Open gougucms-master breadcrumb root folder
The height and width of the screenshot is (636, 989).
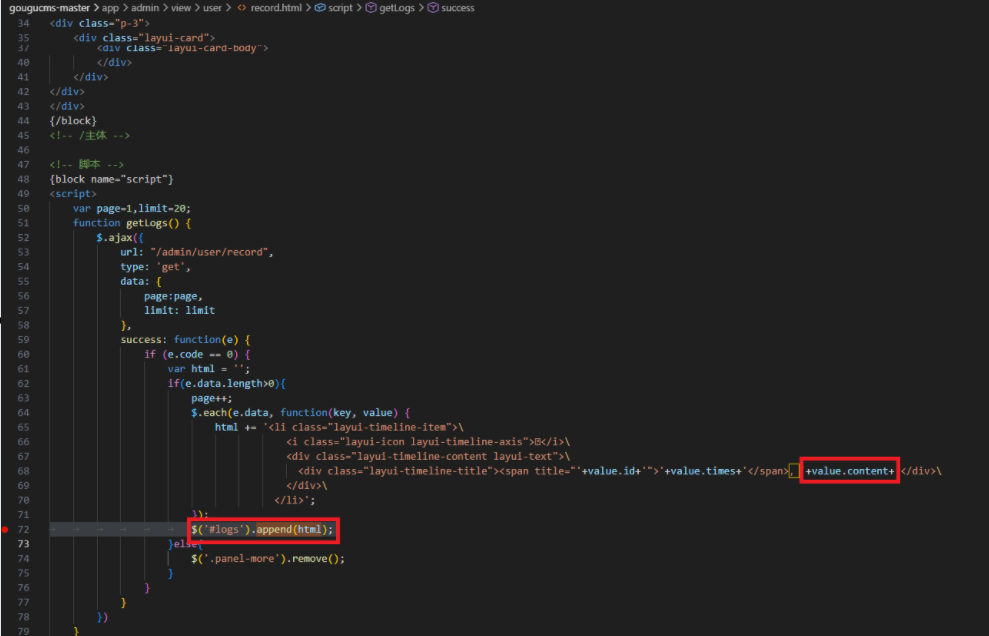coord(46,8)
